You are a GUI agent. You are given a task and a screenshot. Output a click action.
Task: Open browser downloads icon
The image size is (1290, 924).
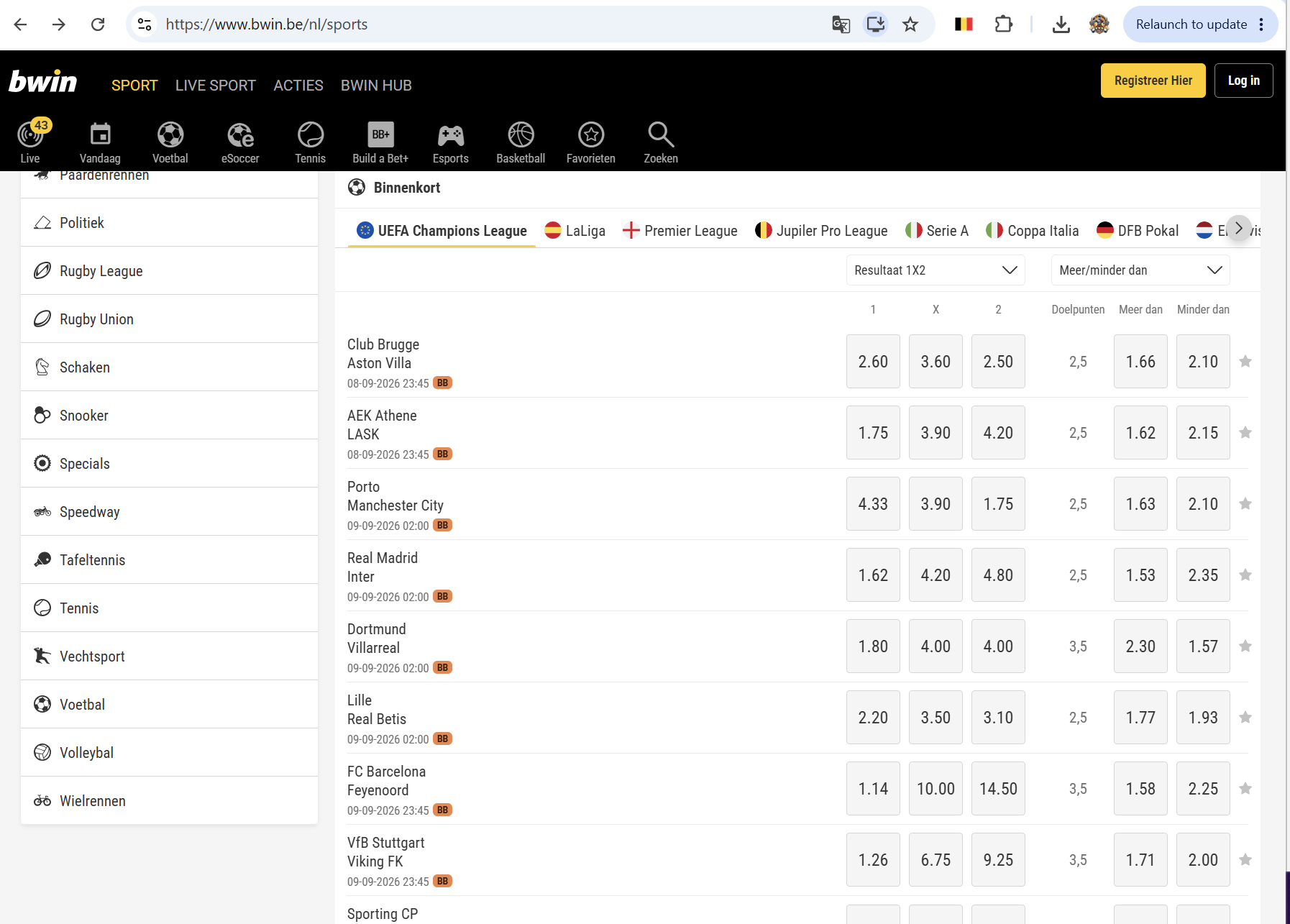pos(1061,24)
